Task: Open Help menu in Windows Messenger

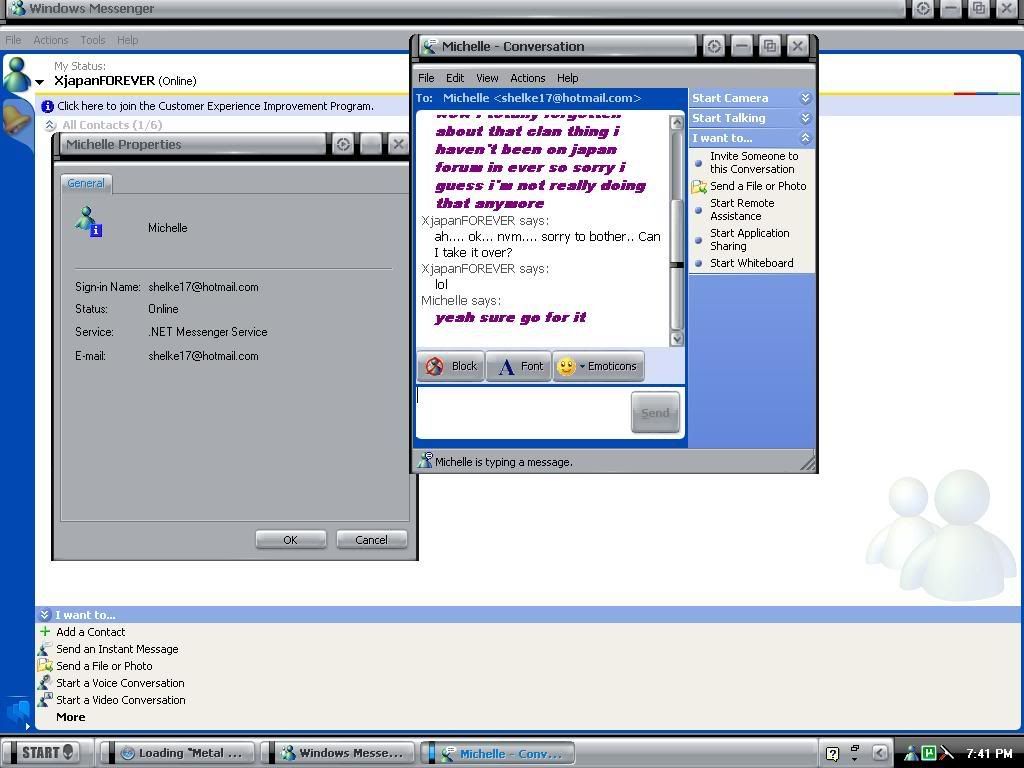Action: 127,40
